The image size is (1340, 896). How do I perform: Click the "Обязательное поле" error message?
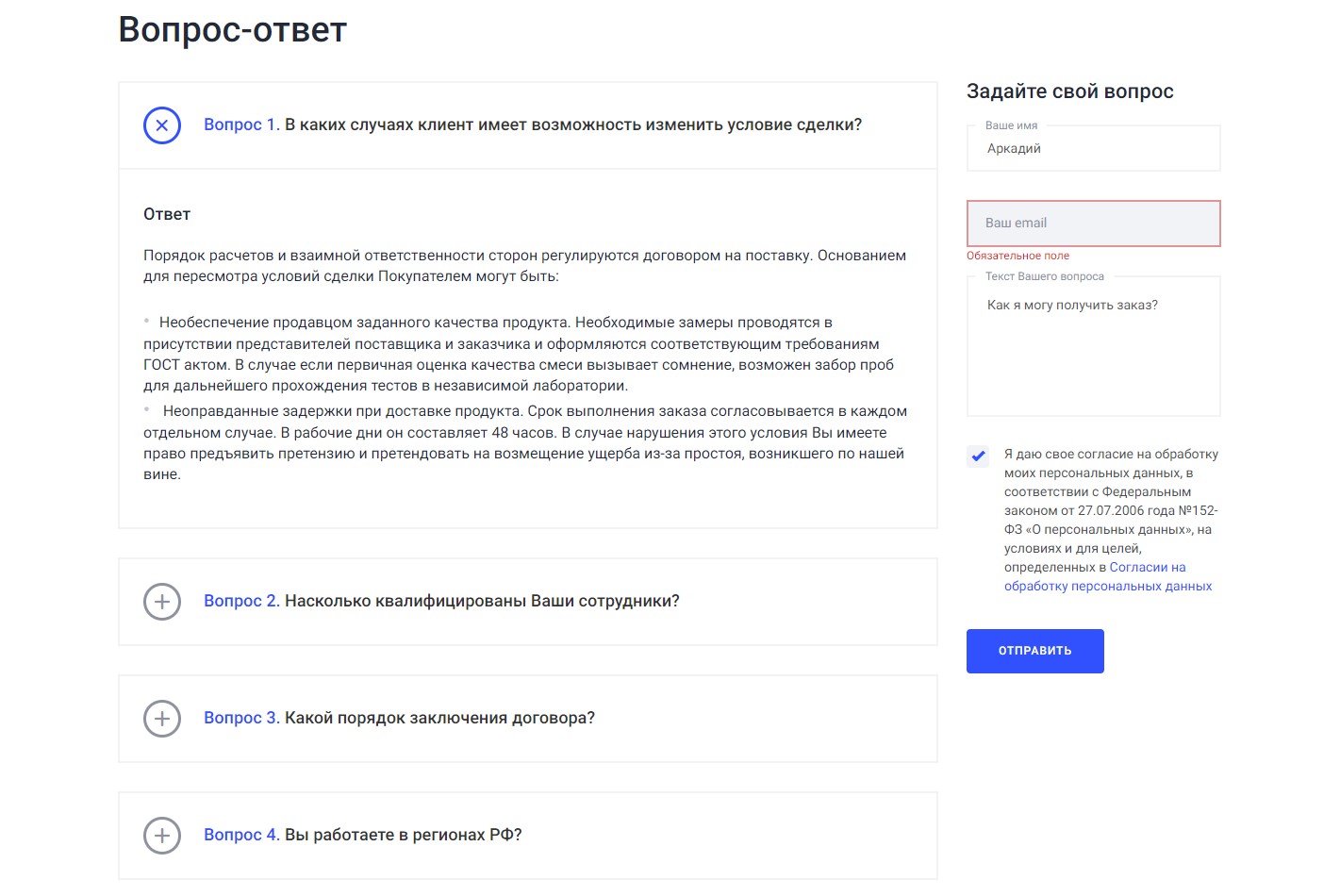(x=1017, y=257)
